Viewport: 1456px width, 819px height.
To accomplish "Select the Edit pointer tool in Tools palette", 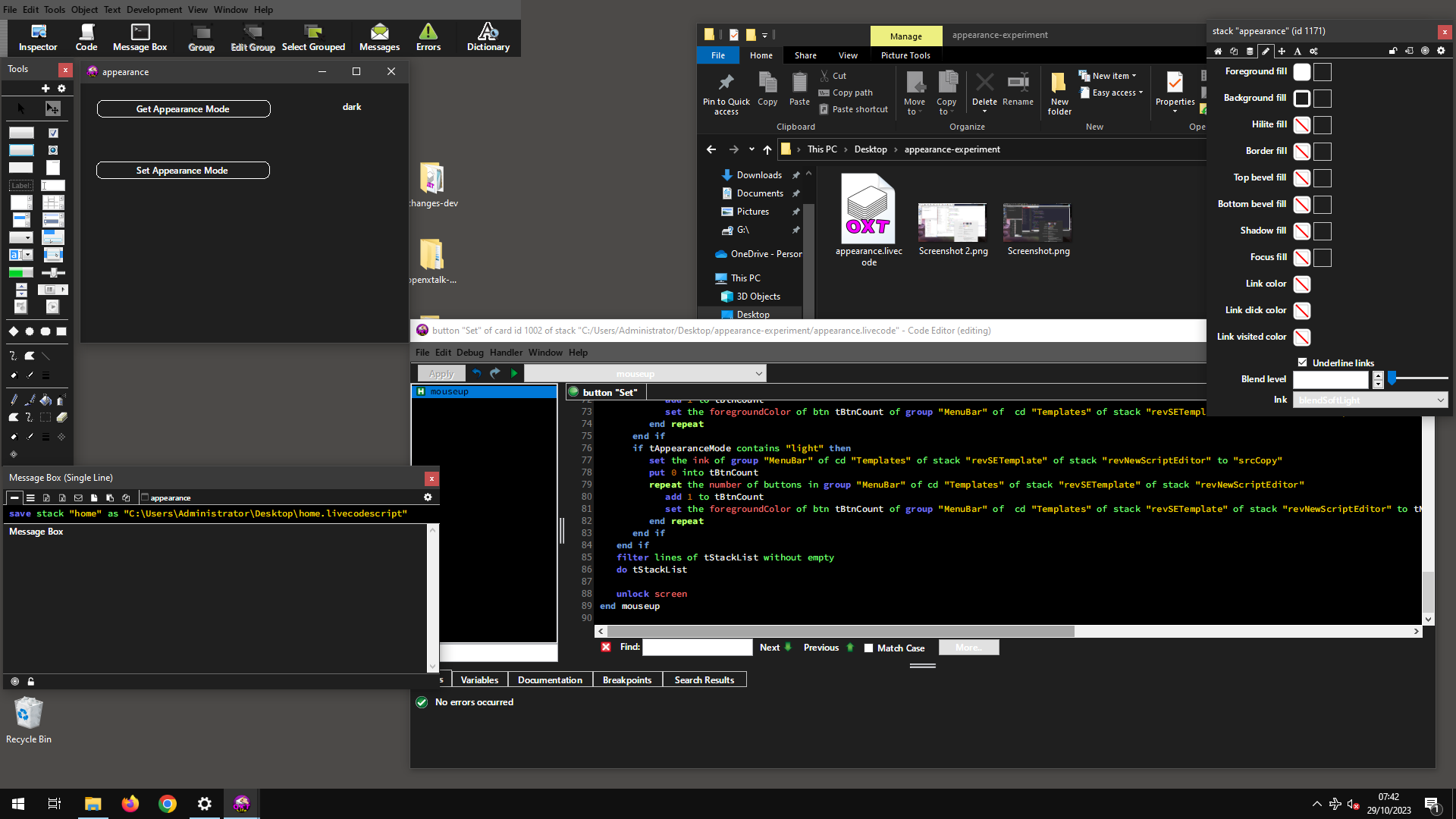I will pos(52,108).
